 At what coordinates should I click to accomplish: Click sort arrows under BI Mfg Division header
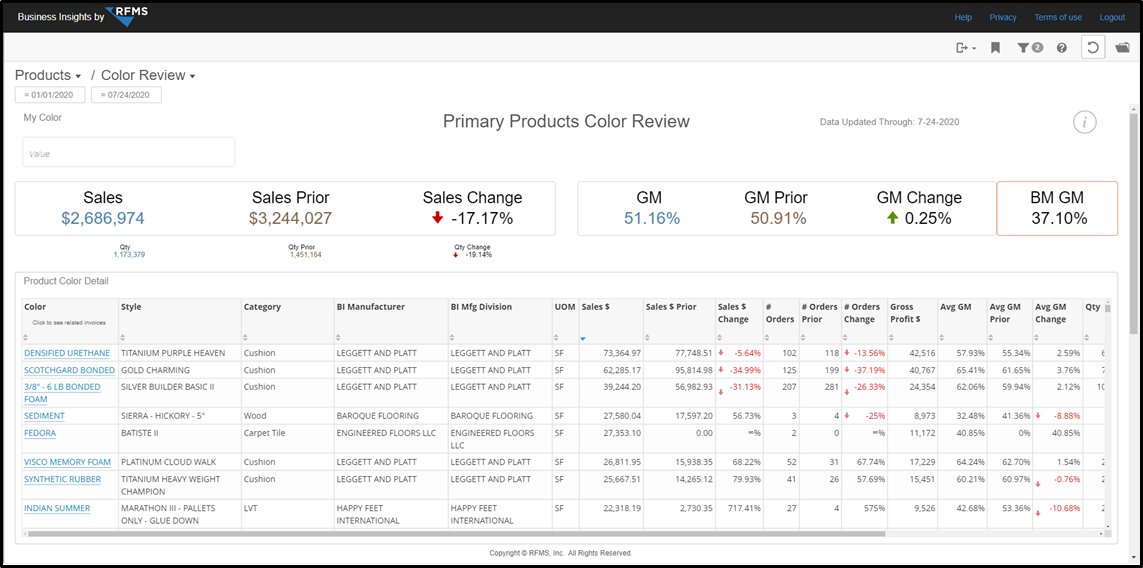click(x=453, y=338)
